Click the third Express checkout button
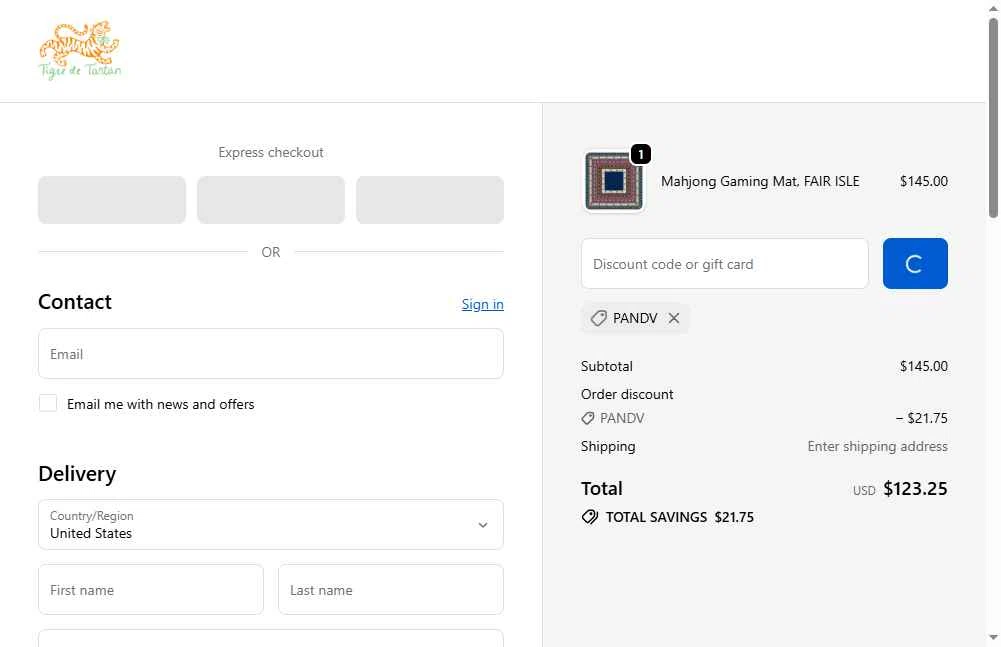 (430, 200)
